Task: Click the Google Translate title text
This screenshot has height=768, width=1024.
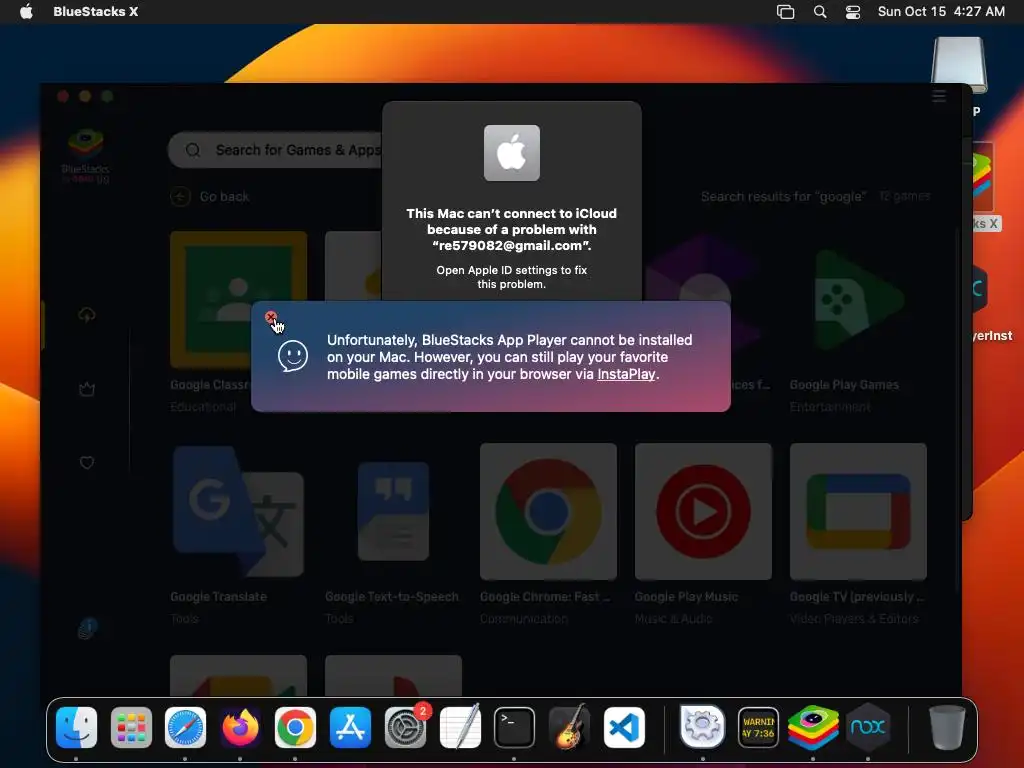Action: coord(218,596)
